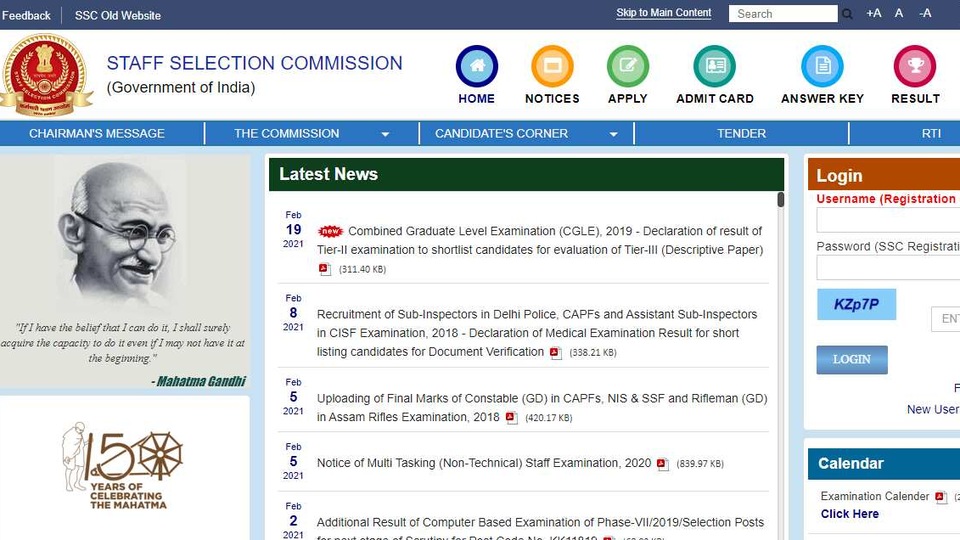Open SSC Old Website link
The height and width of the screenshot is (540, 960).
118,15
